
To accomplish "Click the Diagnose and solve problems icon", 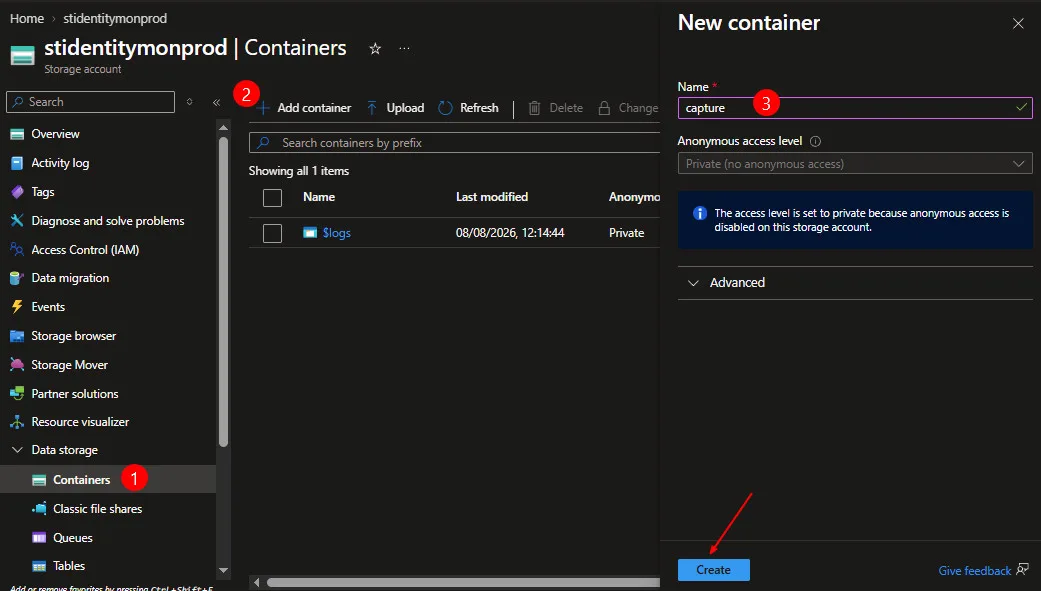I will tap(17, 220).
